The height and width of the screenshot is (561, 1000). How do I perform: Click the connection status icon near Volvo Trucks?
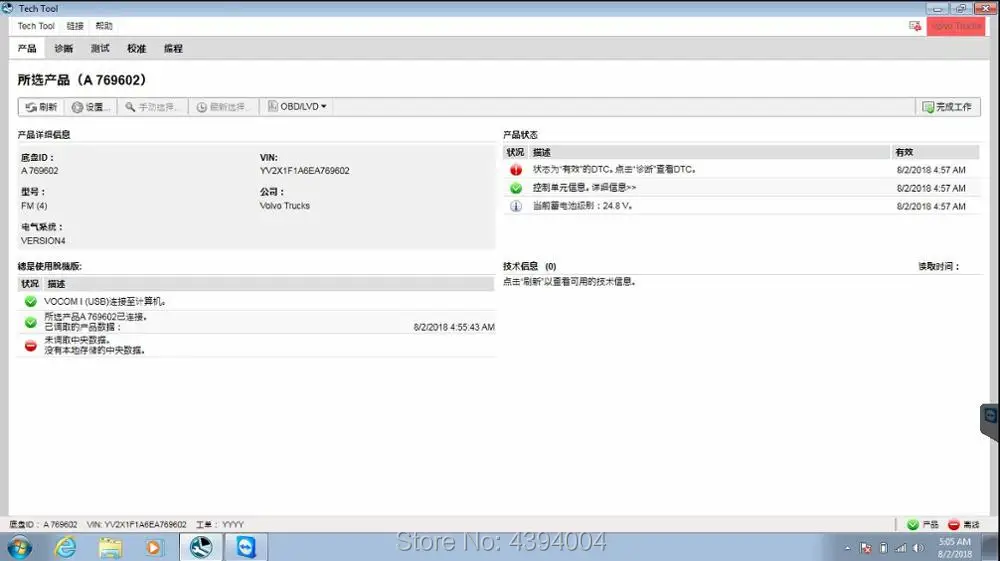click(915, 26)
